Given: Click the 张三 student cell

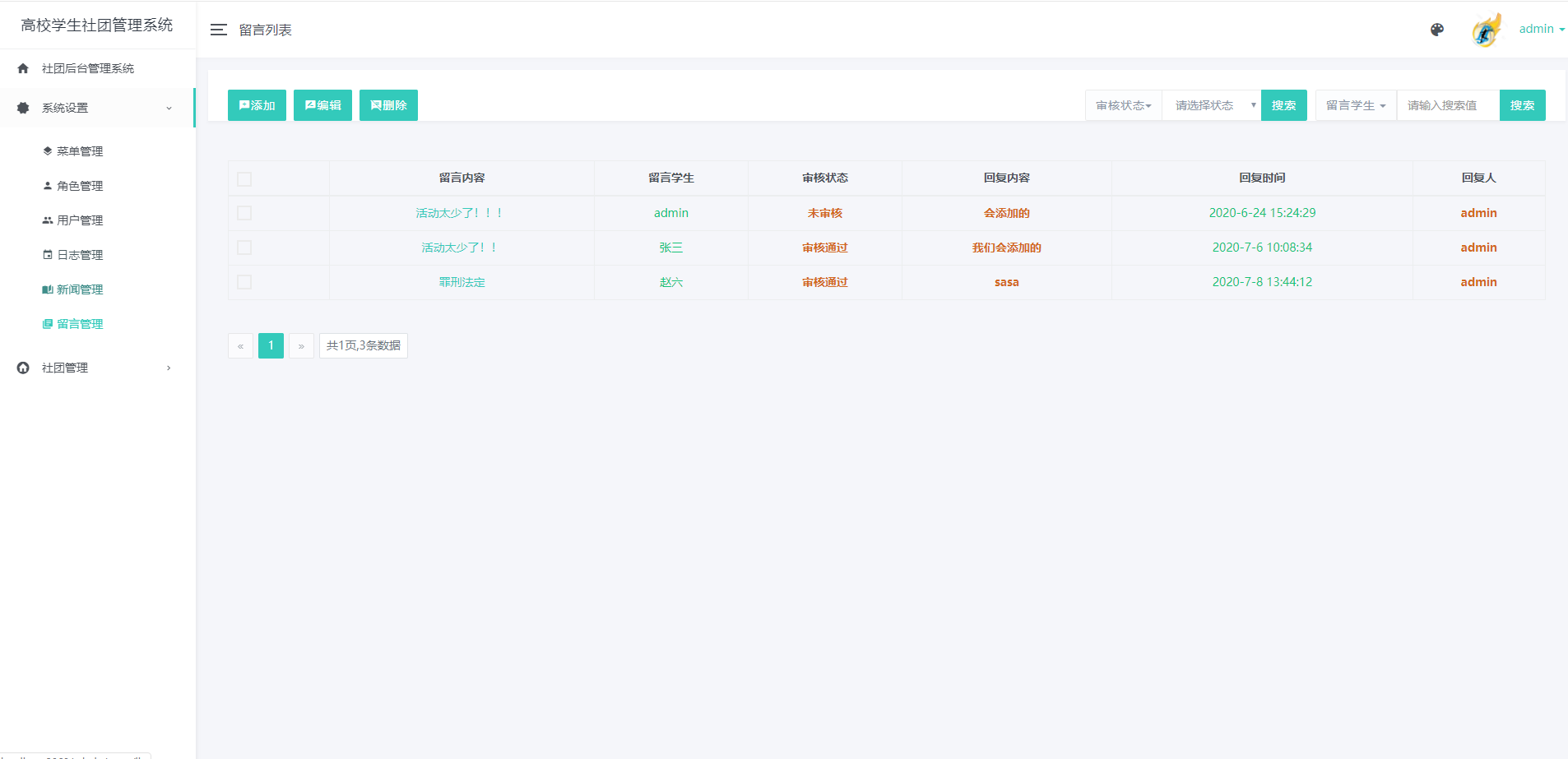Looking at the screenshot, I should (x=671, y=248).
